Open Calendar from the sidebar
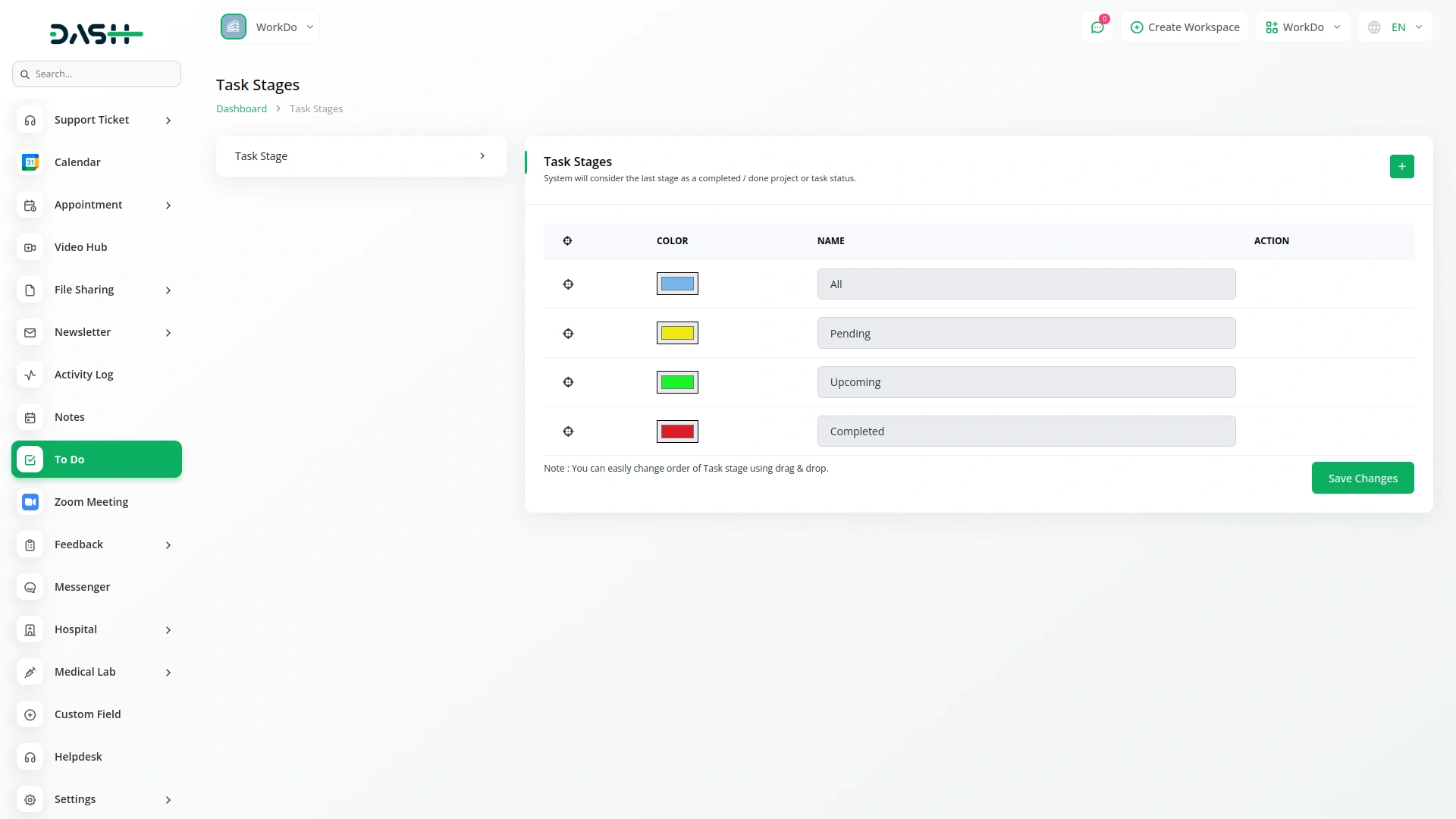 [77, 162]
